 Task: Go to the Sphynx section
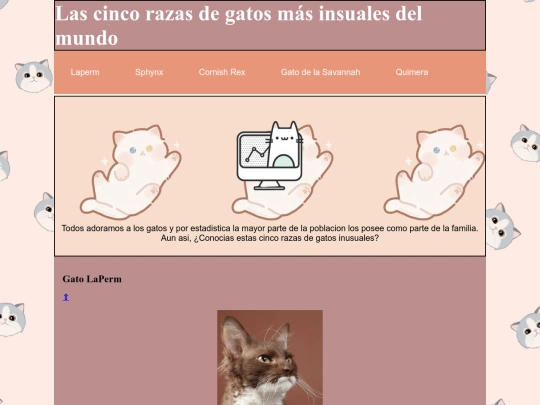click(149, 72)
